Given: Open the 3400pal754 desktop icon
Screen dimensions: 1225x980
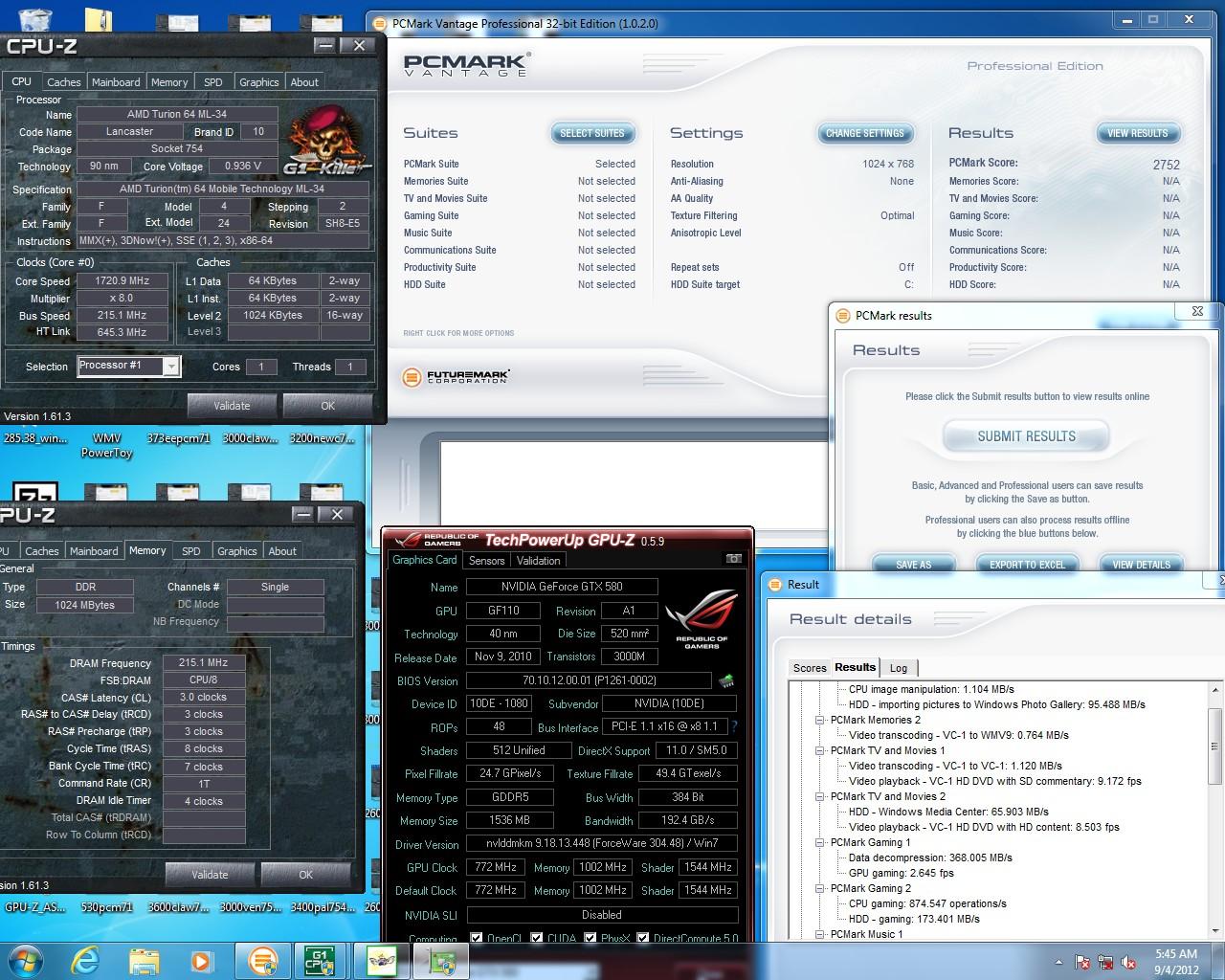Looking at the screenshot, I should pyautogui.click(x=322, y=906).
